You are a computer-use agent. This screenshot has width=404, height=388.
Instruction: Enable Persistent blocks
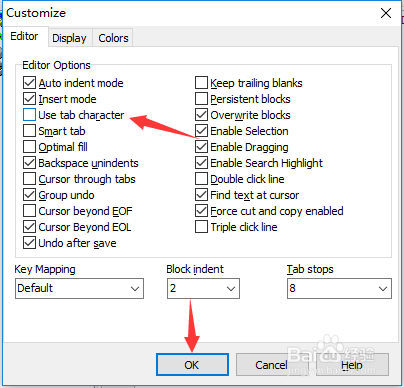(x=201, y=99)
